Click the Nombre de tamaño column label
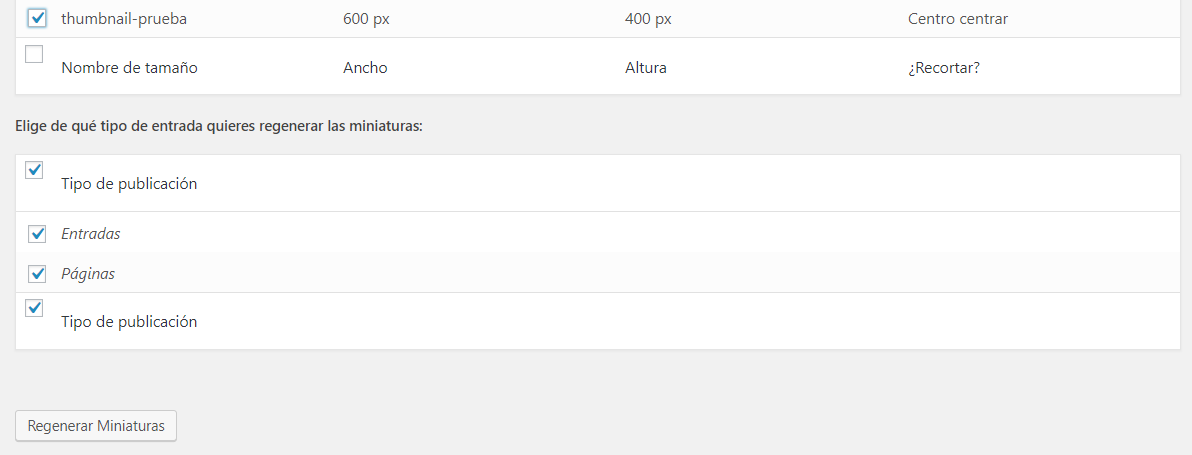Viewport: 1192px width, 455px height. (x=129, y=68)
